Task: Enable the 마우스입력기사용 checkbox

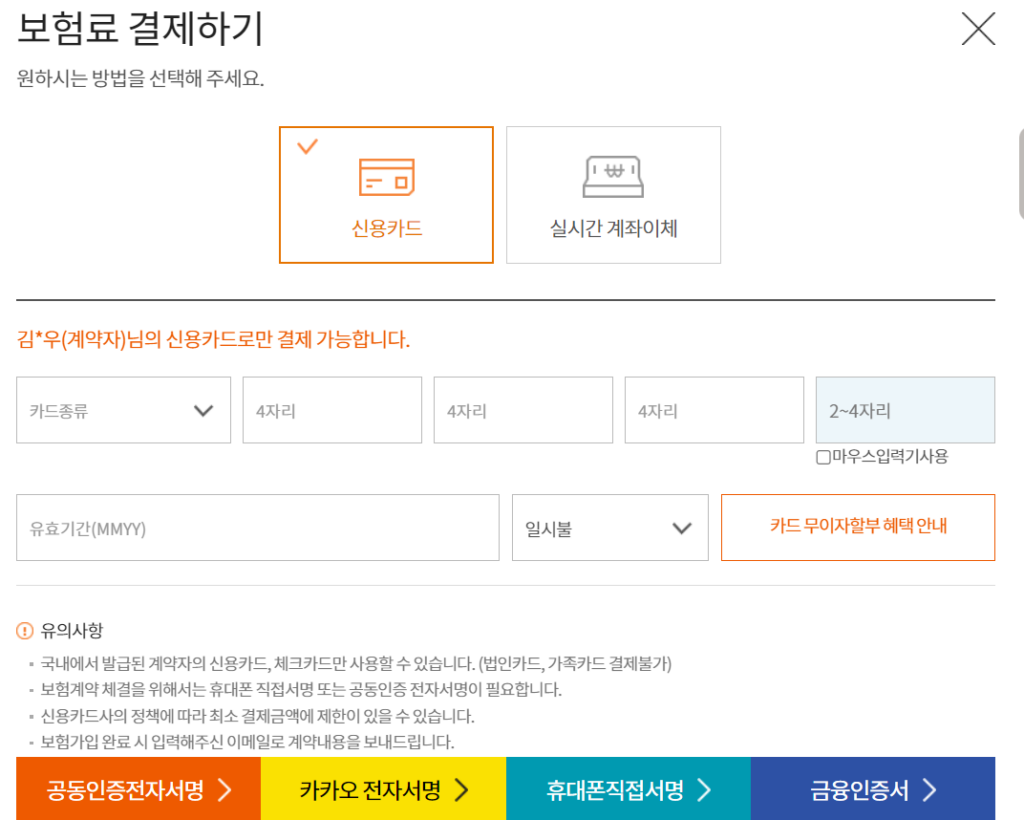Action: [x=823, y=457]
